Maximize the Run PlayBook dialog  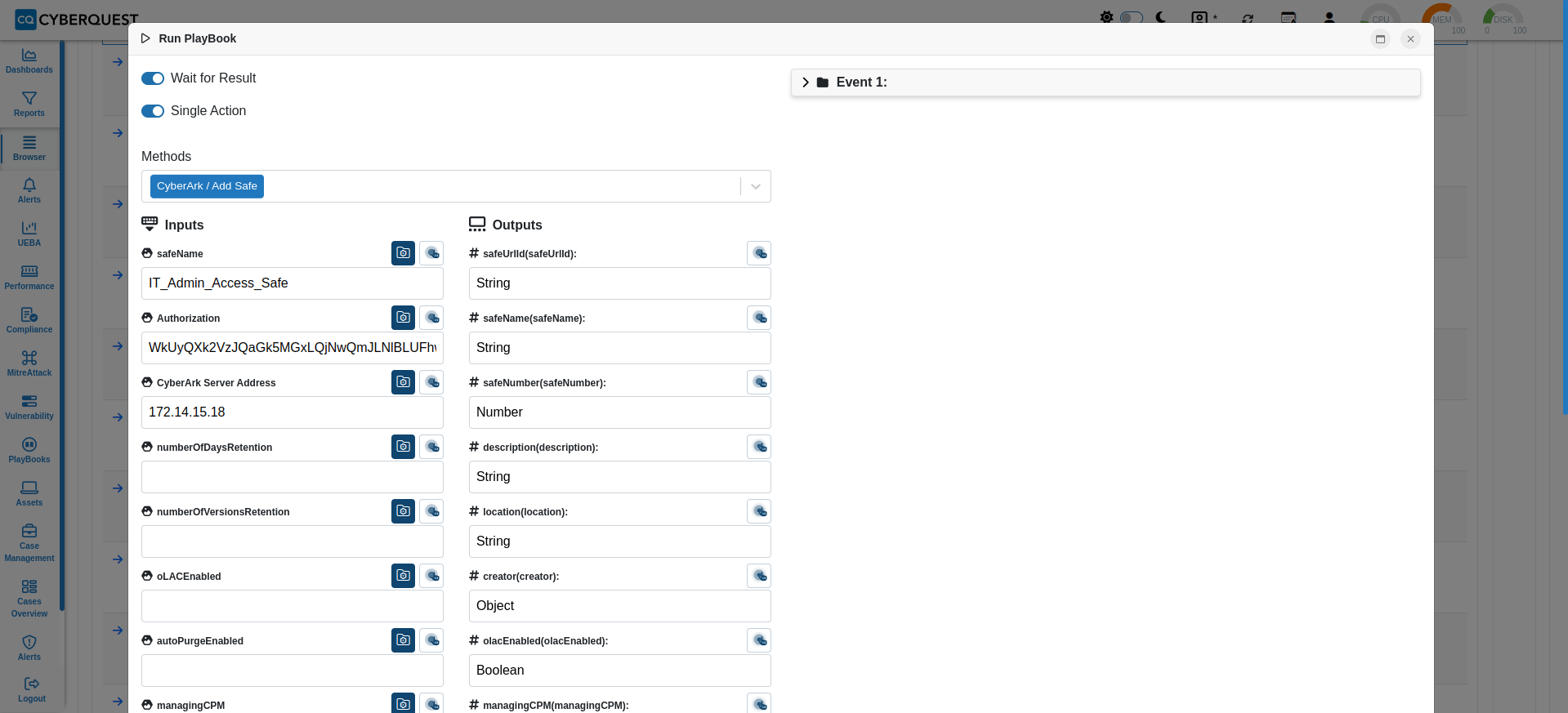1381,39
